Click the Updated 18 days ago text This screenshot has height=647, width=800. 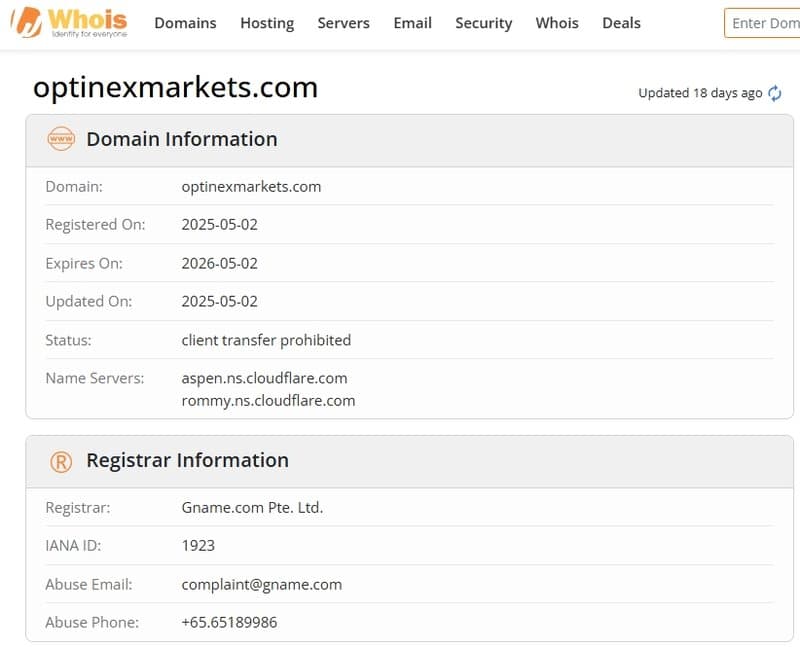pyautogui.click(x=700, y=93)
